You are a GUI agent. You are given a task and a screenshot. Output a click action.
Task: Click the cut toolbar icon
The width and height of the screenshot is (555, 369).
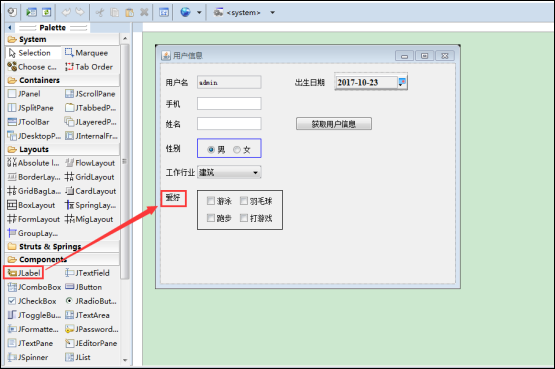100,12
